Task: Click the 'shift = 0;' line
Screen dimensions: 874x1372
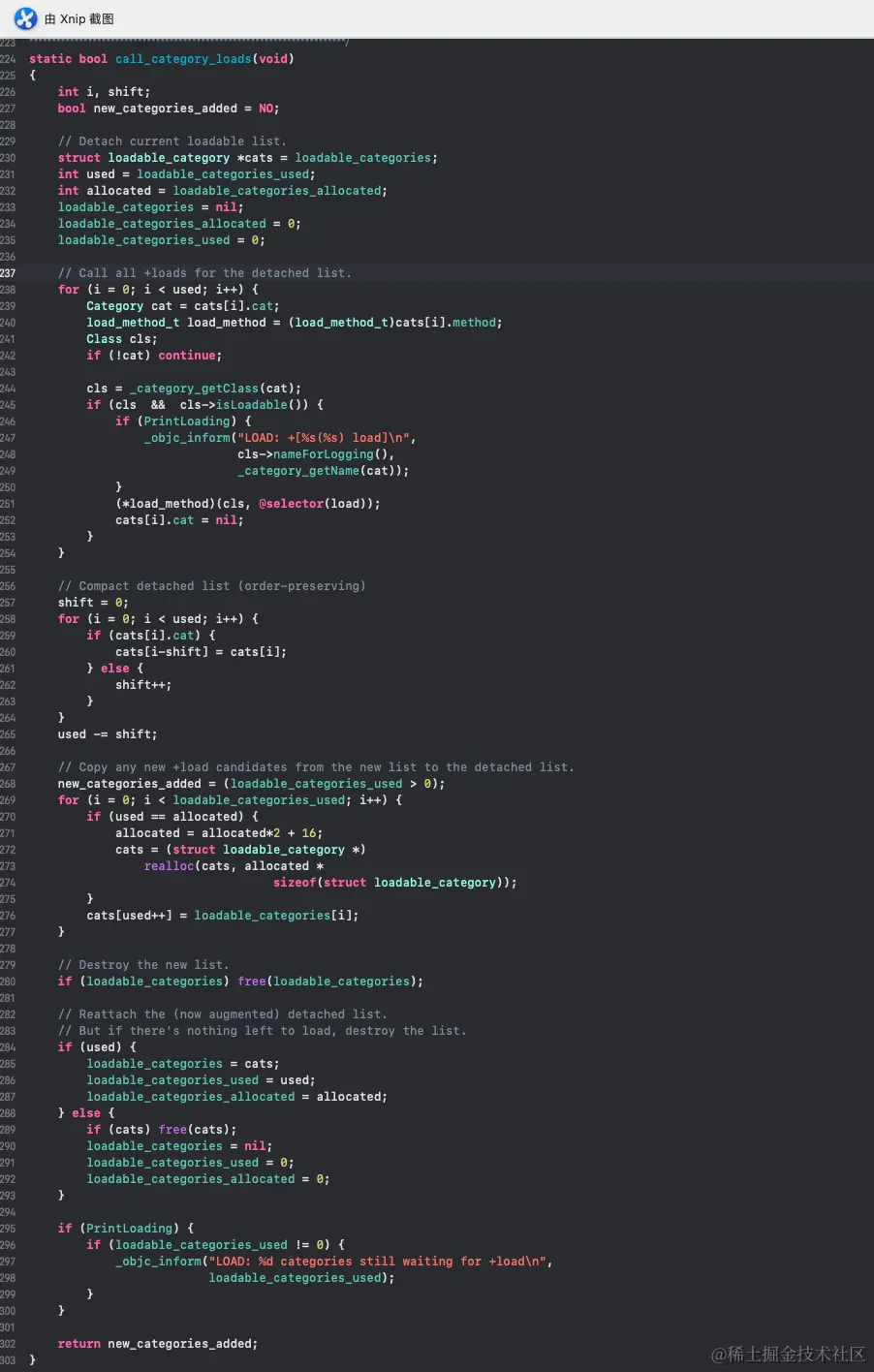Action: pyautogui.click(x=93, y=603)
